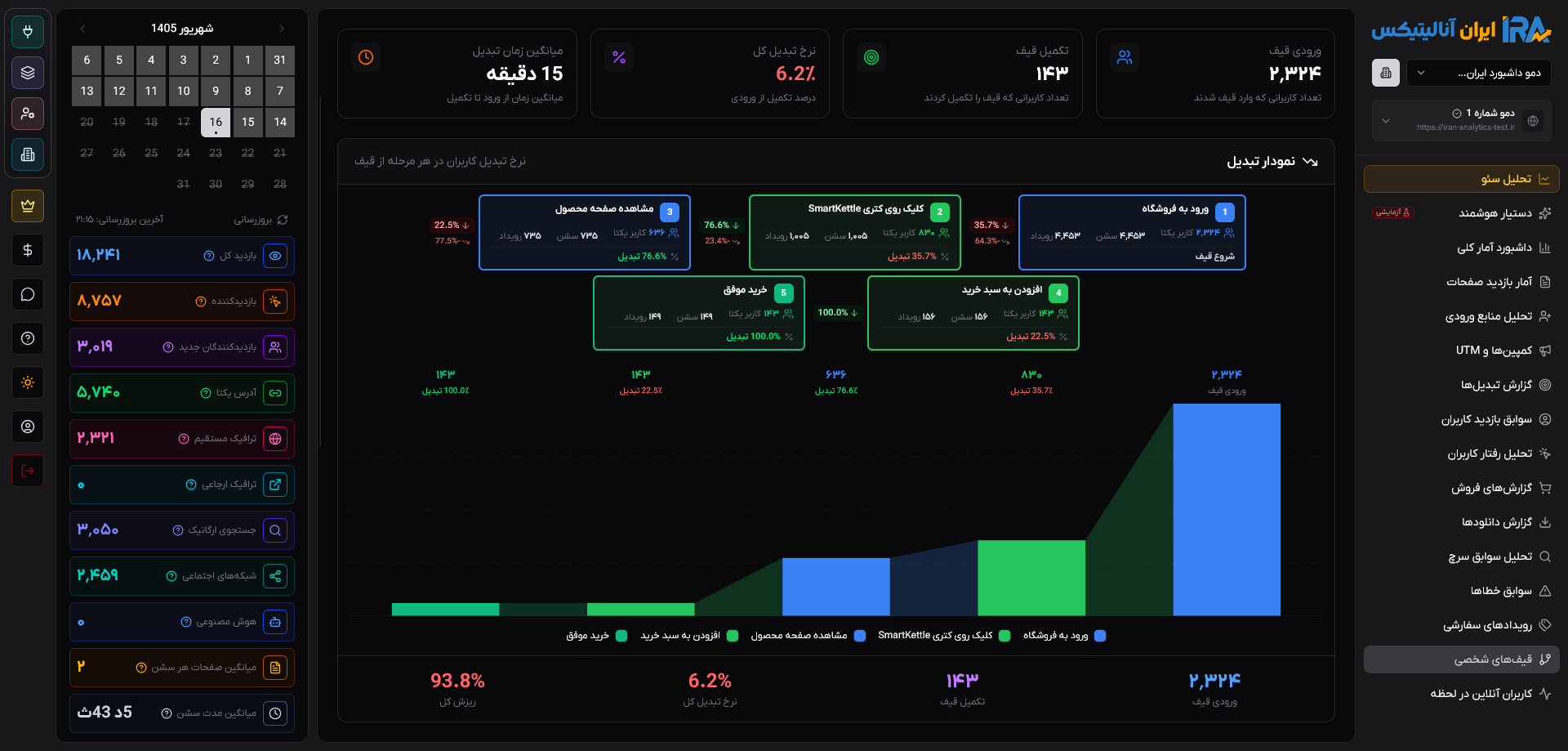Open قیف‌های شخصی menu item

coord(1462,659)
